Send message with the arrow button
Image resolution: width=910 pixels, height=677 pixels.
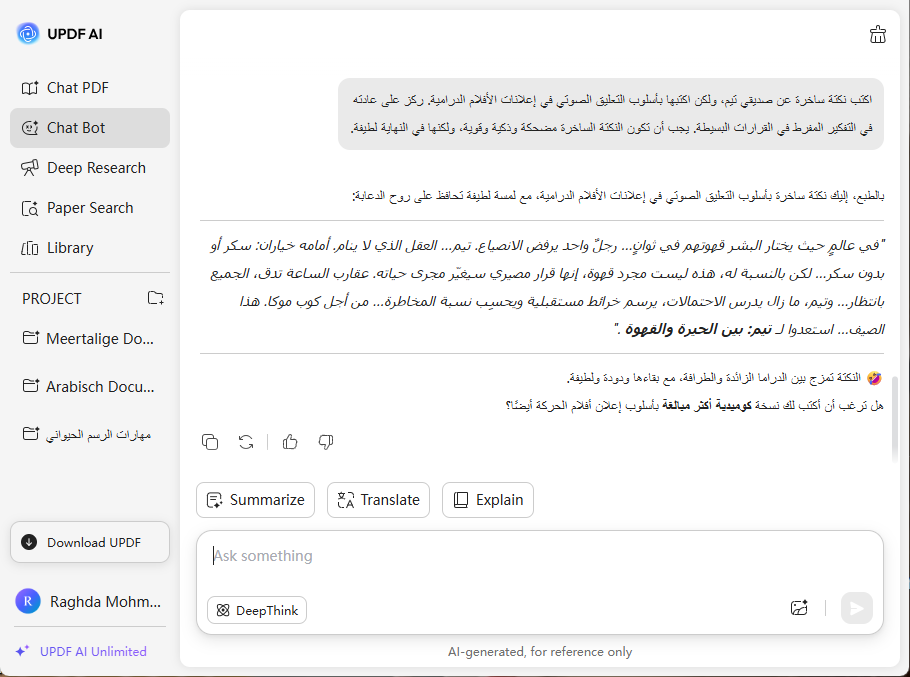(x=857, y=608)
